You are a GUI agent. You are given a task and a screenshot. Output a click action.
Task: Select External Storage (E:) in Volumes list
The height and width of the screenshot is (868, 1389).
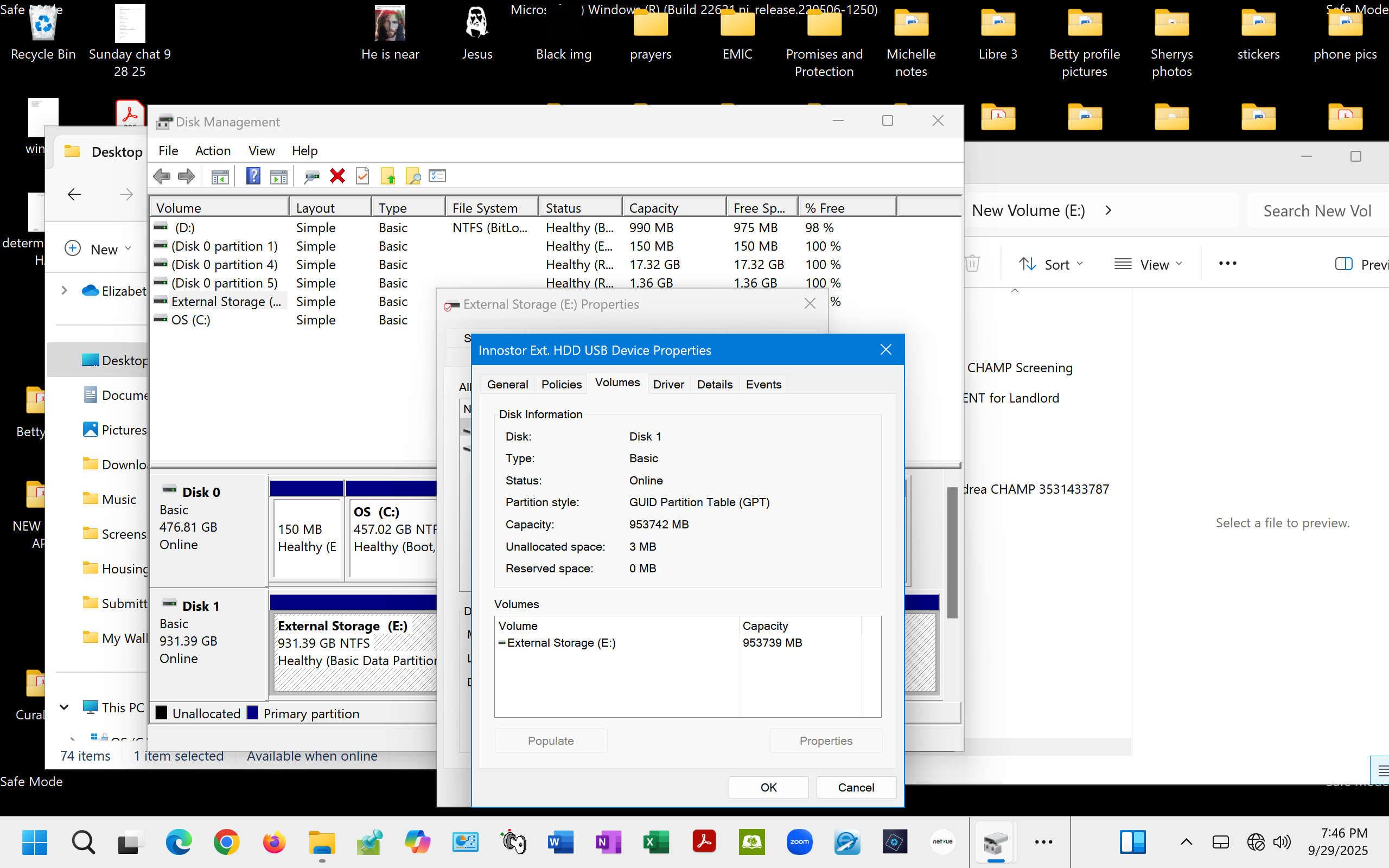(560, 642)
